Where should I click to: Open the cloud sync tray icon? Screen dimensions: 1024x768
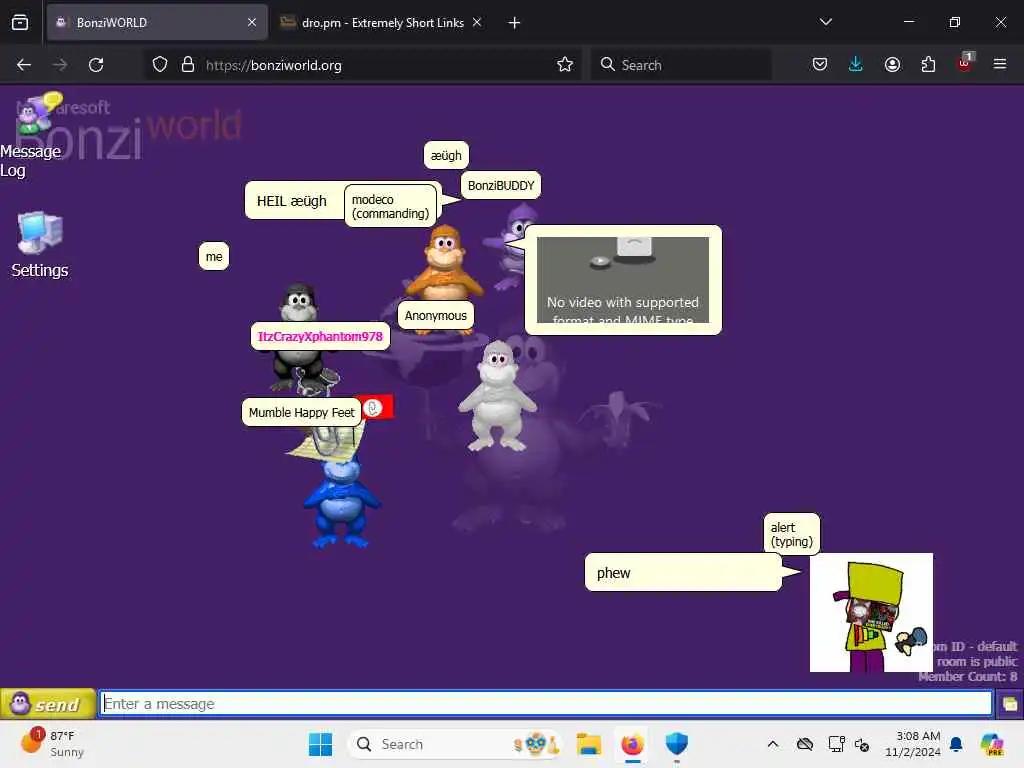click(x=805, y=744)
